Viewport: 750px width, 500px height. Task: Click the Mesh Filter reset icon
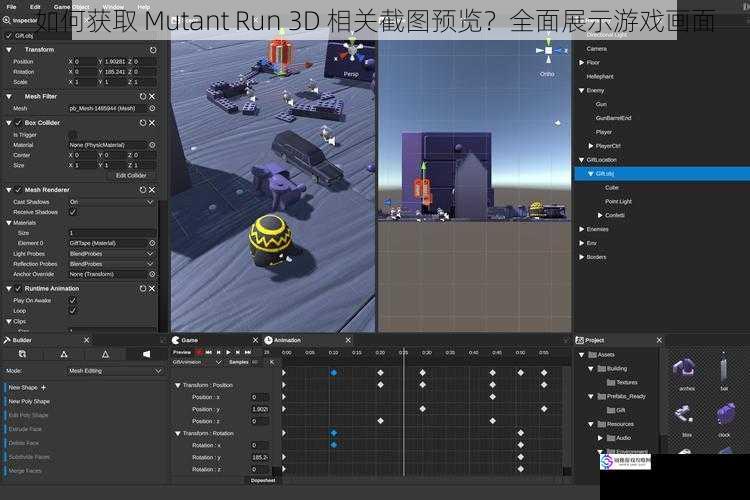pyautogui.click(x=143, y=96)
